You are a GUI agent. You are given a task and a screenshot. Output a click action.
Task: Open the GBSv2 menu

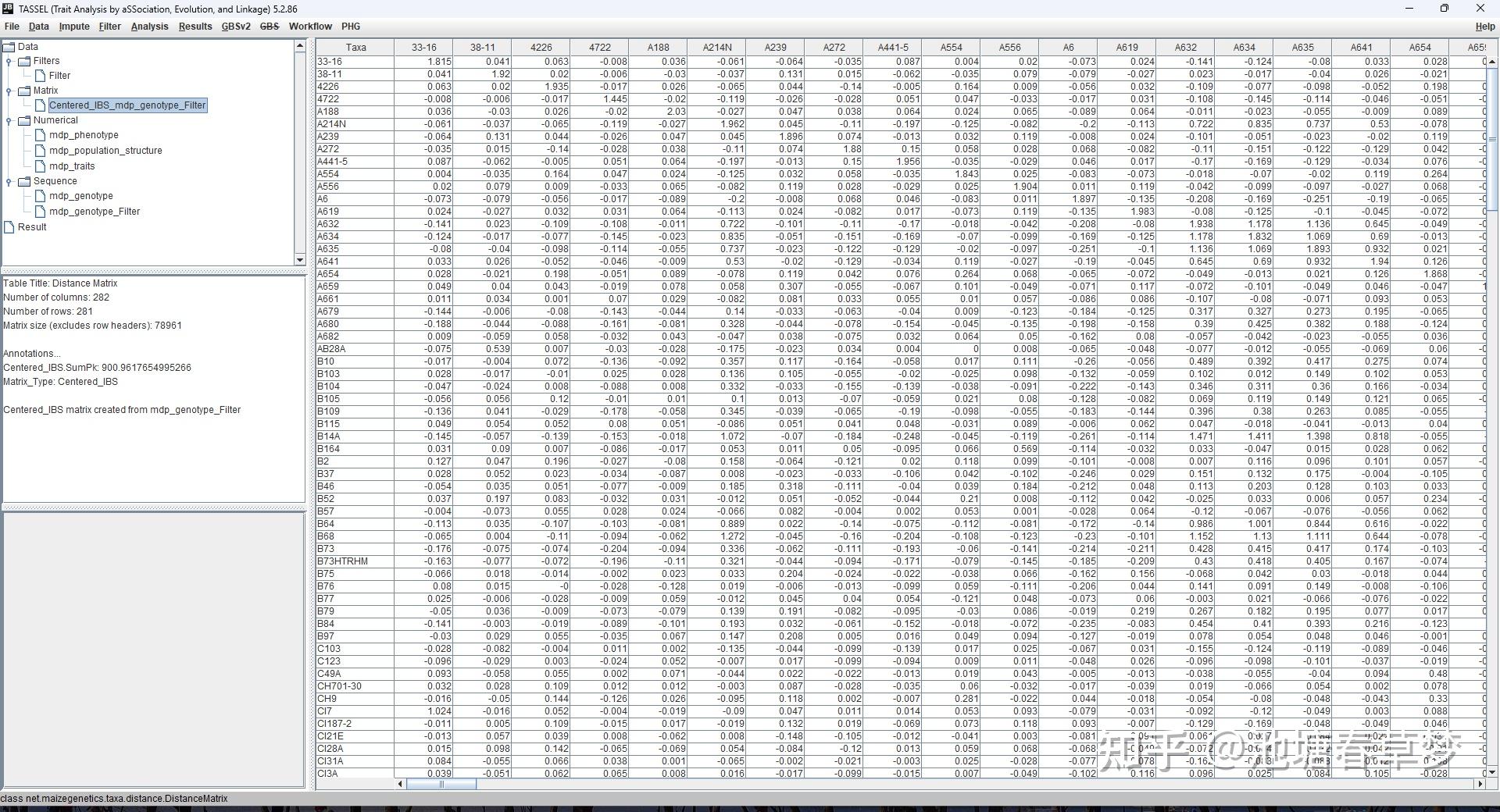pos(236,26)
